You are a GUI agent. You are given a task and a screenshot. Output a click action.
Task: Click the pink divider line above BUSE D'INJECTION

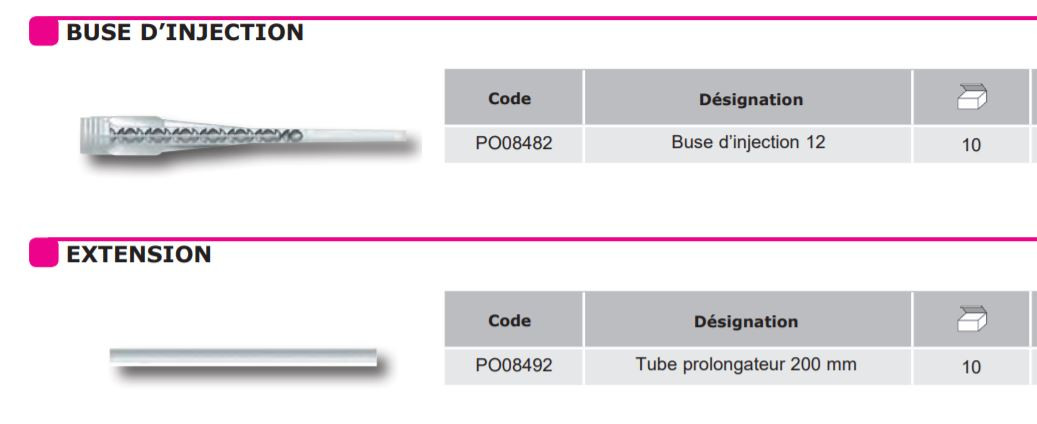coord(600,18)
